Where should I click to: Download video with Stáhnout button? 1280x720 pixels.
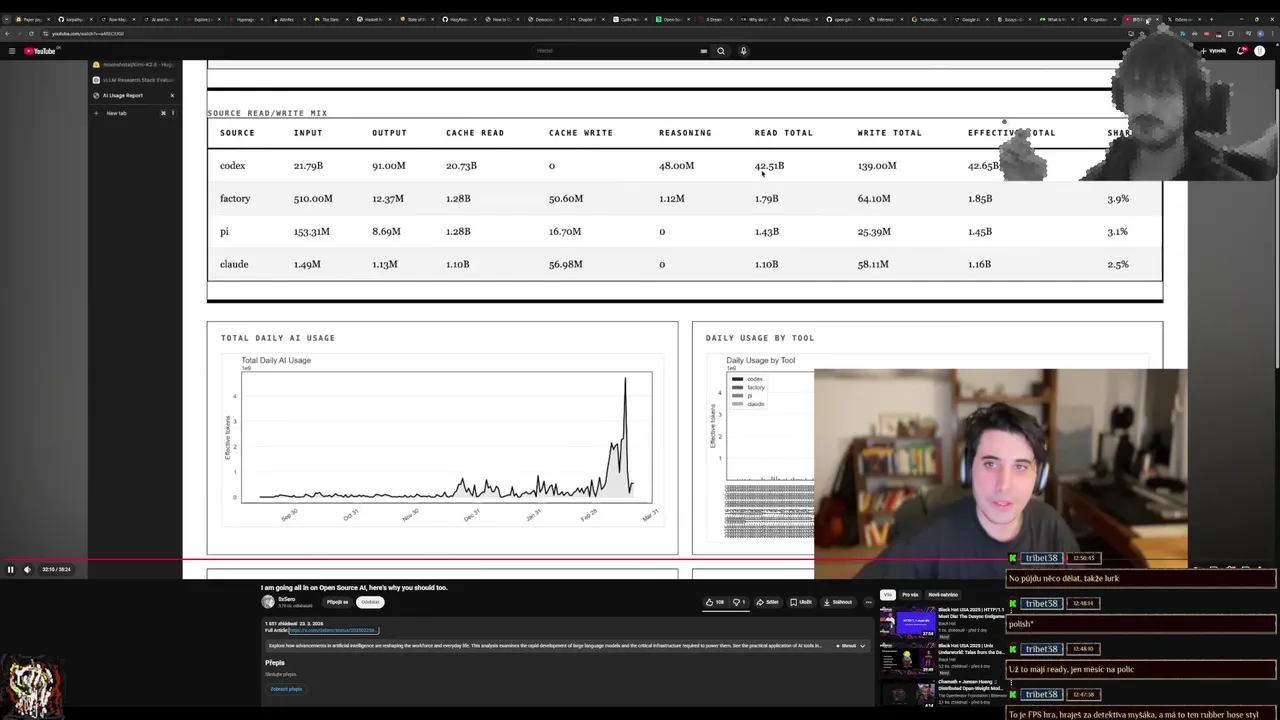(838, 602)
